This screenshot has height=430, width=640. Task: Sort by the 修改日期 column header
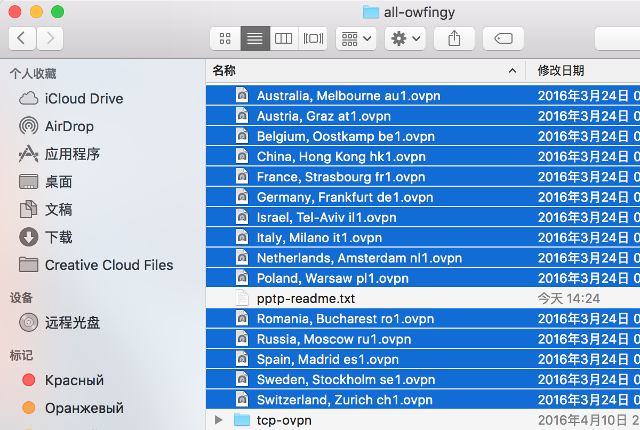(x=560, y=71)
